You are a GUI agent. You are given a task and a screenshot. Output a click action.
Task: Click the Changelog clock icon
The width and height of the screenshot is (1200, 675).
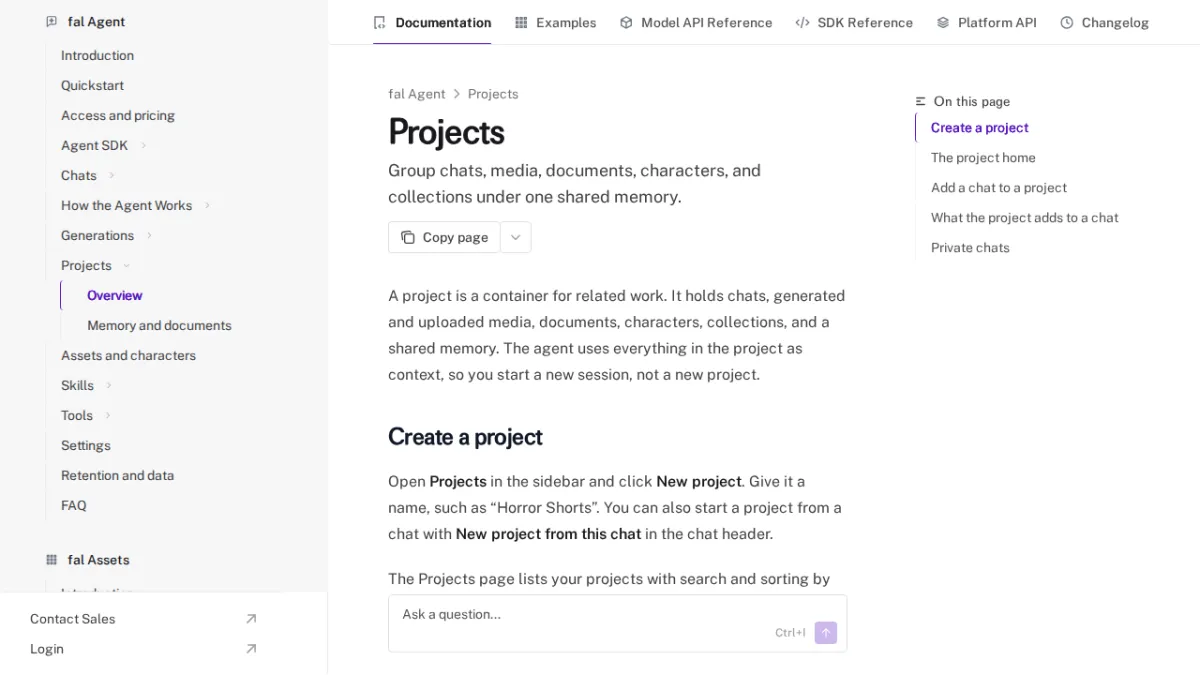point(1067,22)
